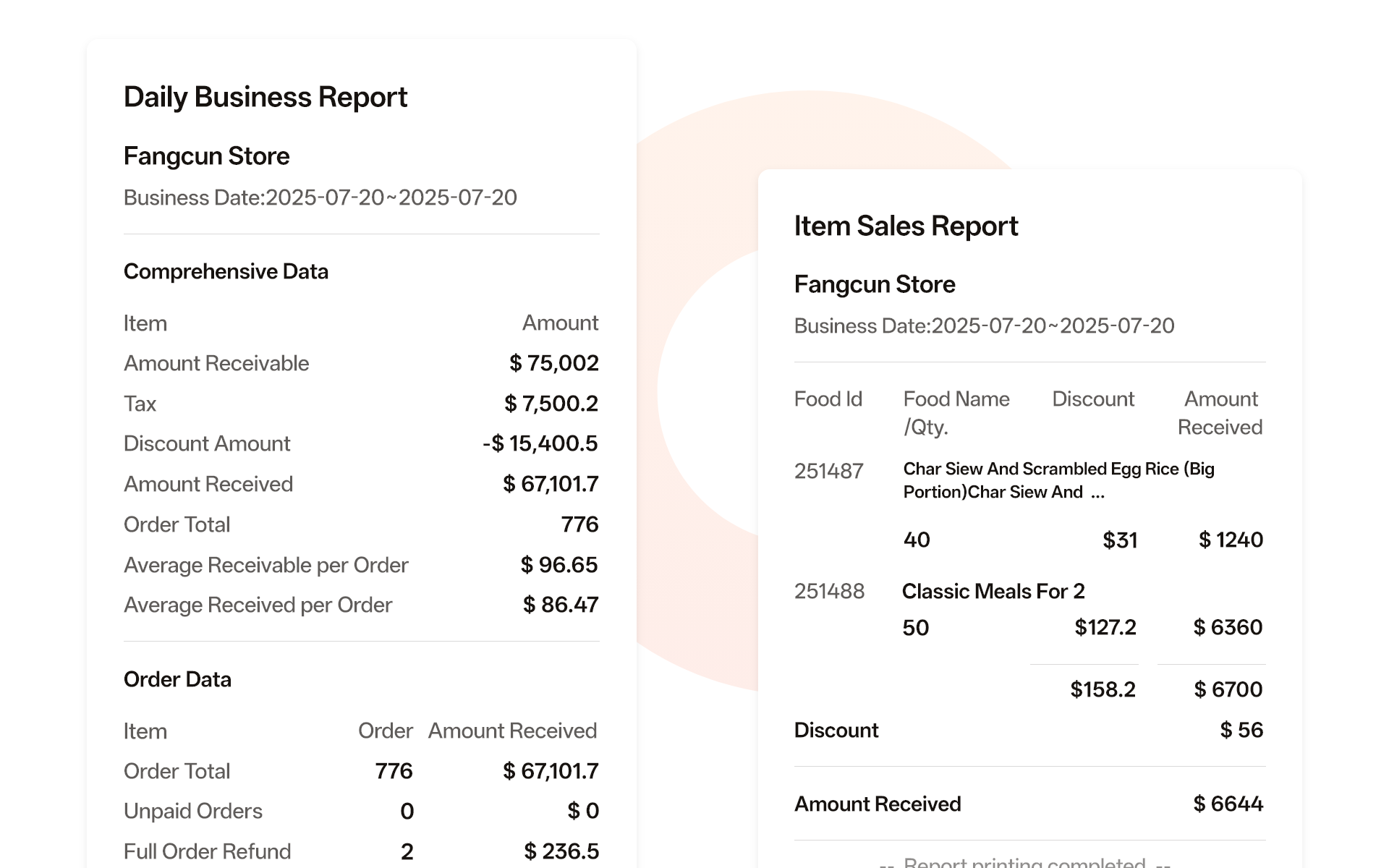1389x868 pixels.
Task: Click the Tax amount $7,500.2
Action: (x=551, y=404)
